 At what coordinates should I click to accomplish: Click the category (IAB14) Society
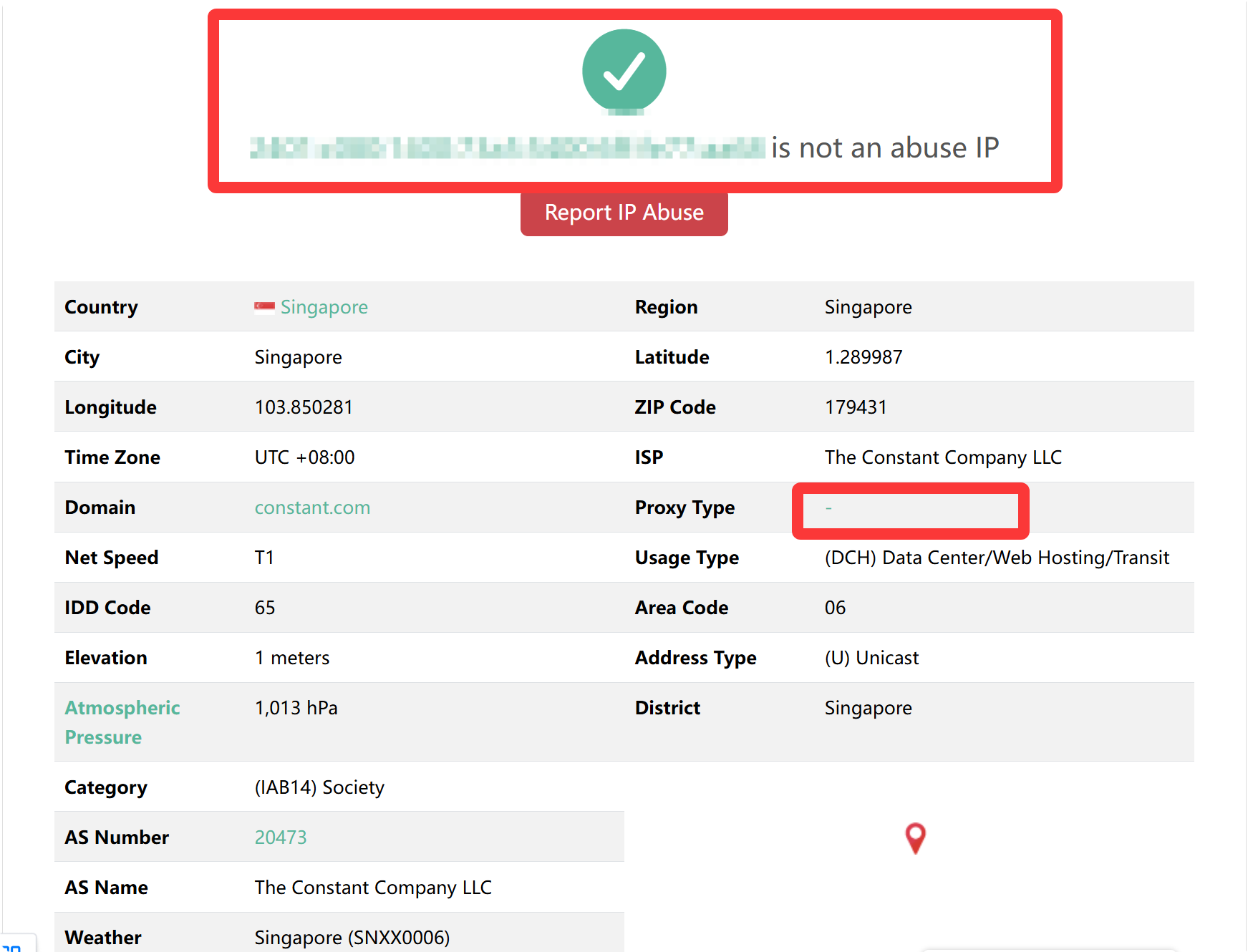319,787
